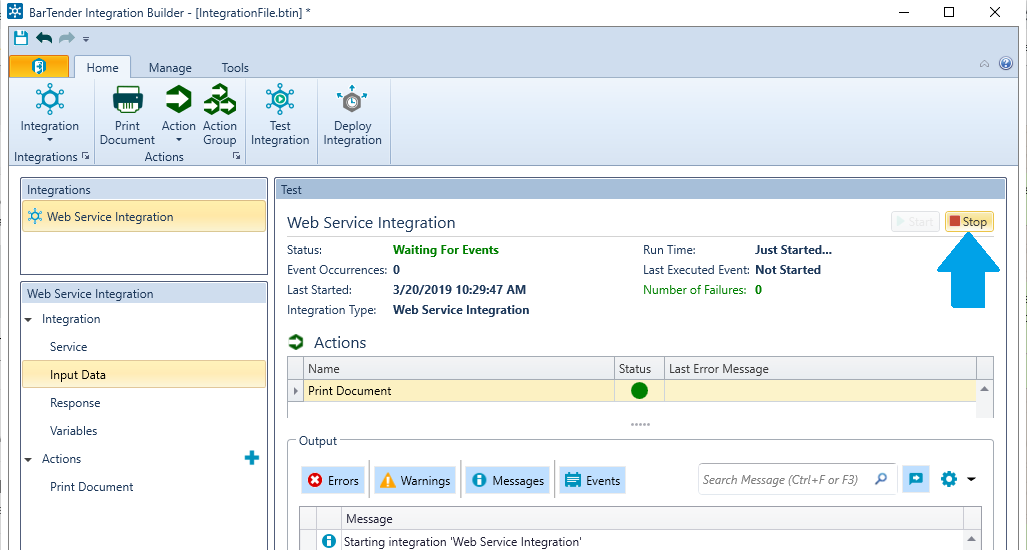Image resolution: width=1027 pixels, height=550 pixels.
Task: Select Print Document under Actions tree
Action: (x=91, y=486)
